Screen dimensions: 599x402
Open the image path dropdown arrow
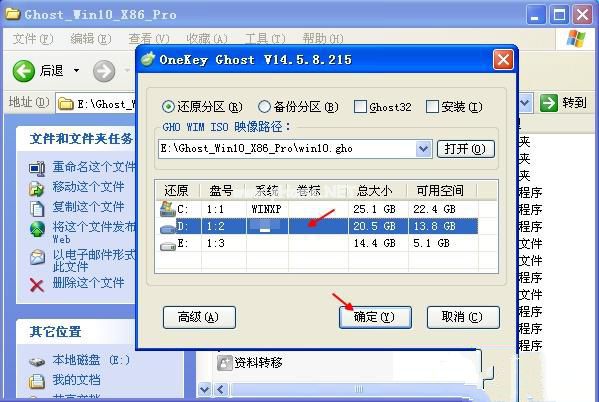tap(423, 149)
